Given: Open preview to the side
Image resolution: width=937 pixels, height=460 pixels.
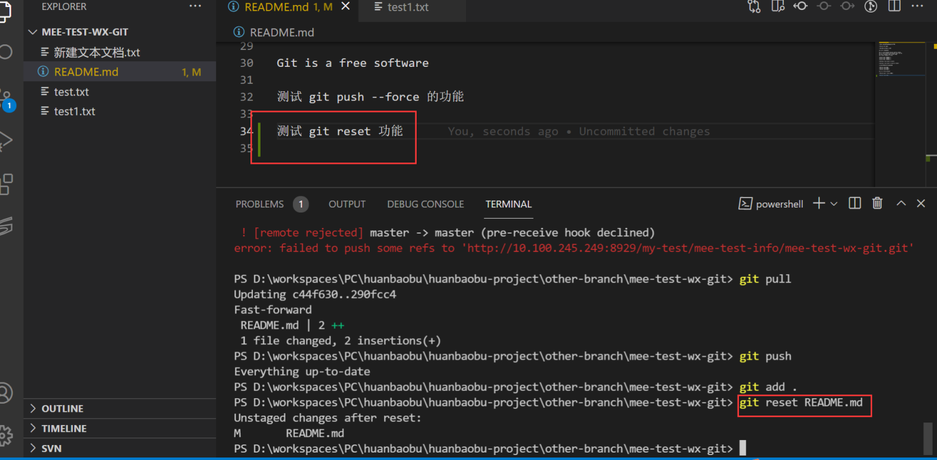Looking at the screenshot, I should pyautogui.click(x=777, y=7).
